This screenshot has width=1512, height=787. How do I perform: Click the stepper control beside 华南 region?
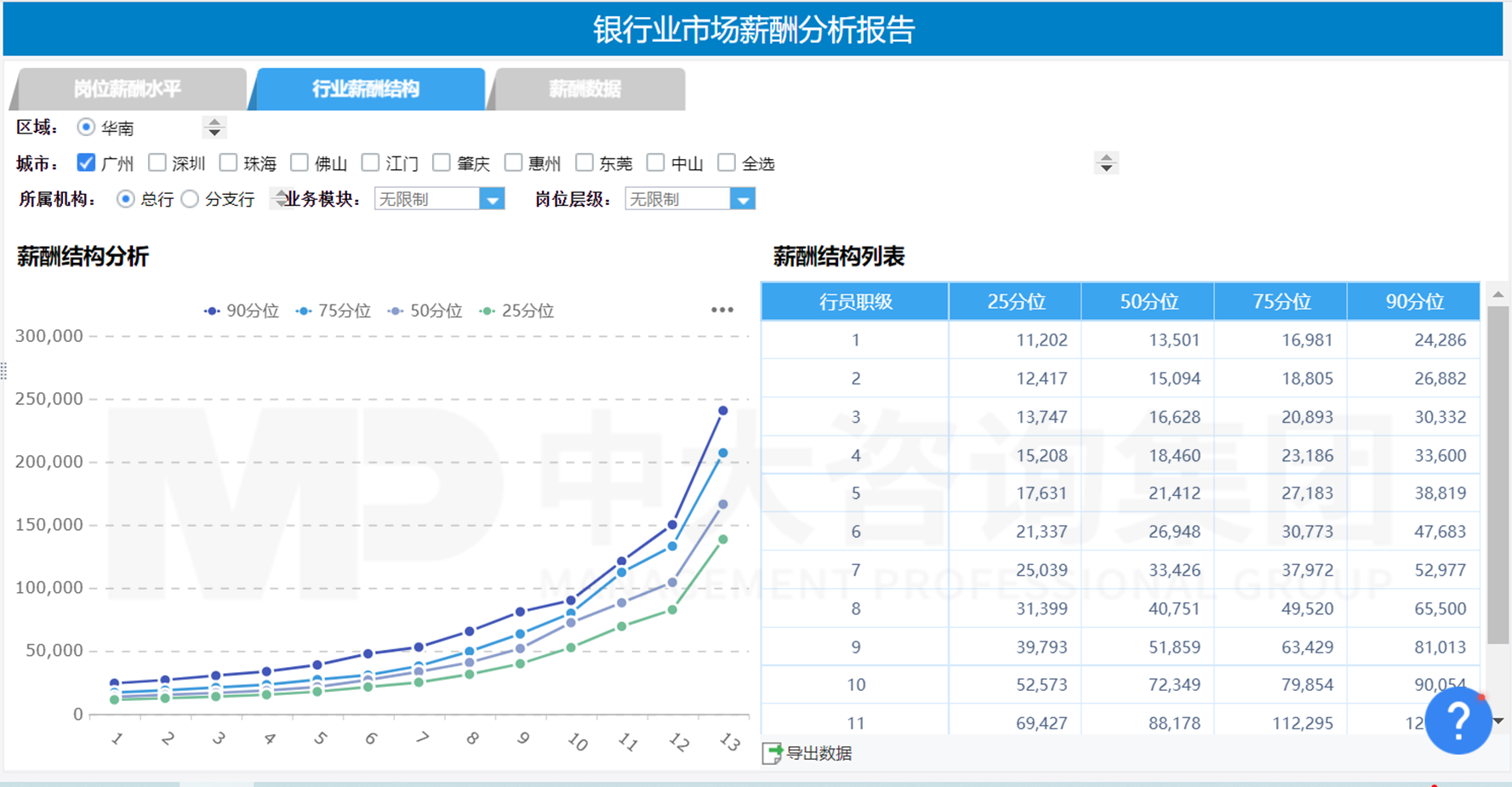[214, 128]
